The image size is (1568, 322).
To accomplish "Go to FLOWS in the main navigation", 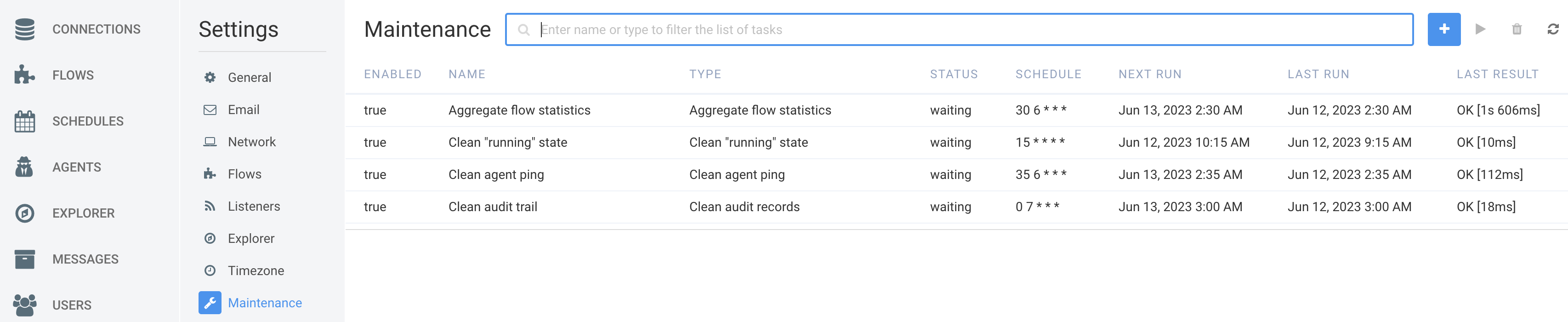I will pyautogui.click(x=73, y=75).
